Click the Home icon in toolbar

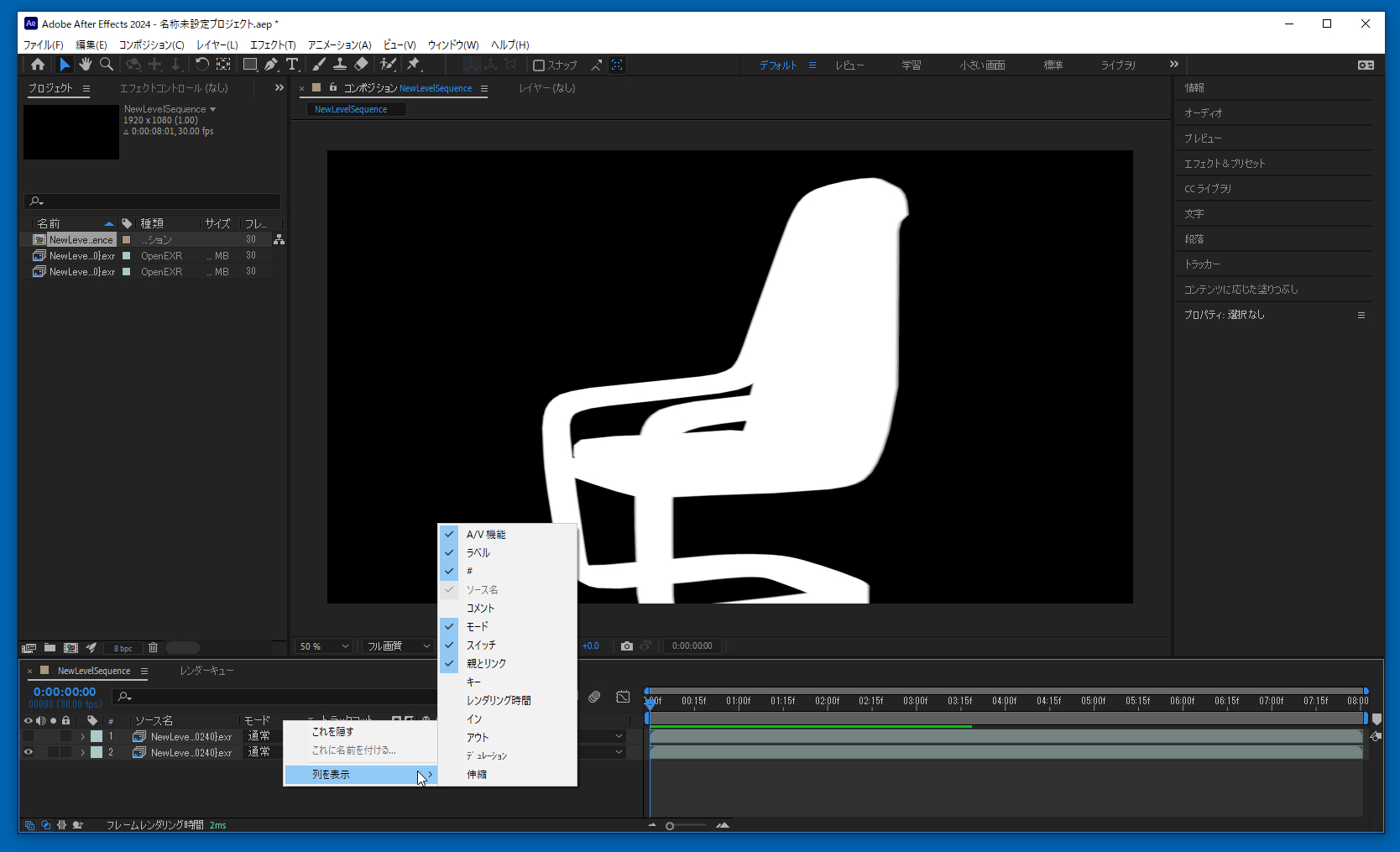point(38,65)
